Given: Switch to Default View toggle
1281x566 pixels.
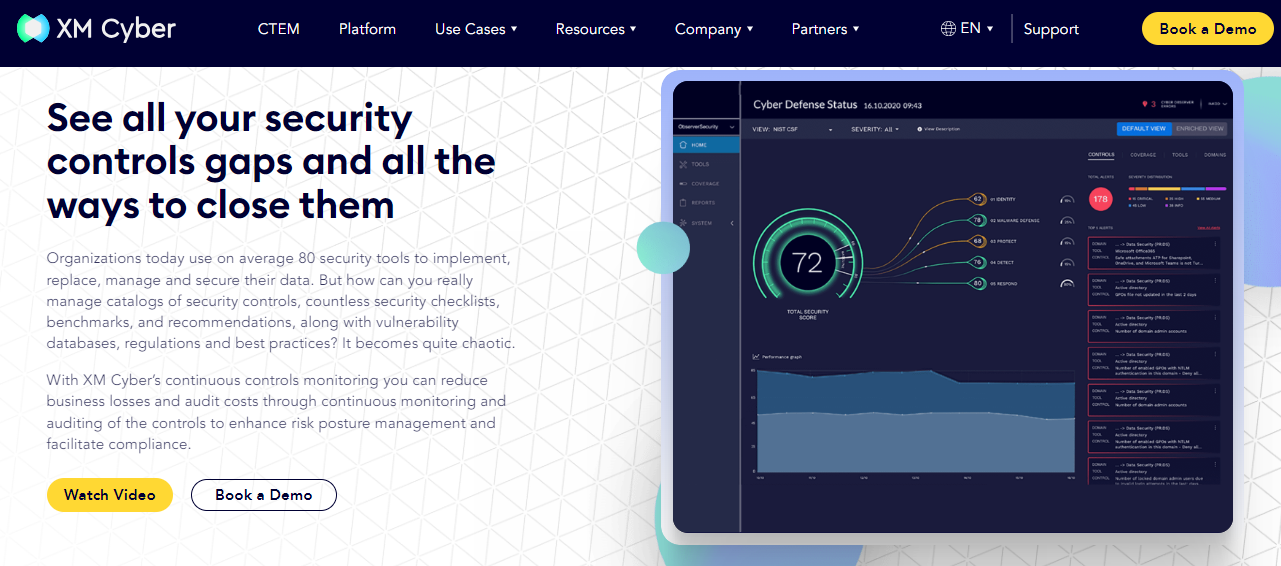Looking at the screenshot, I should (x=1144, y=129).
